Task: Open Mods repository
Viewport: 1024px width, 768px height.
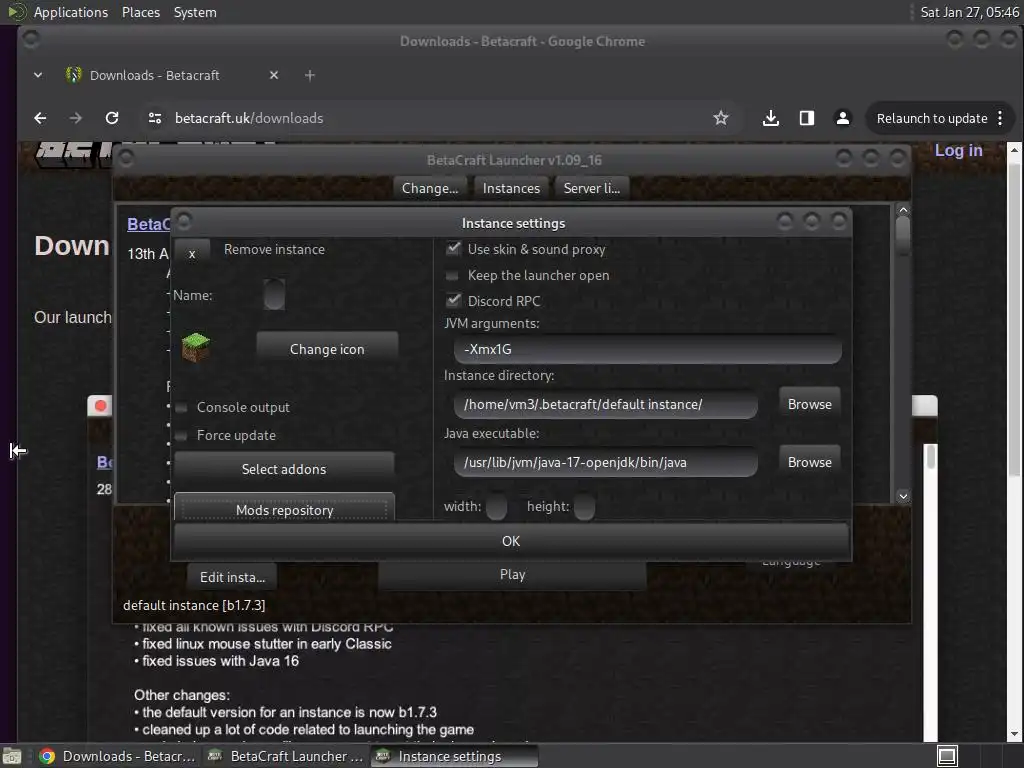Action: [284, 509]
